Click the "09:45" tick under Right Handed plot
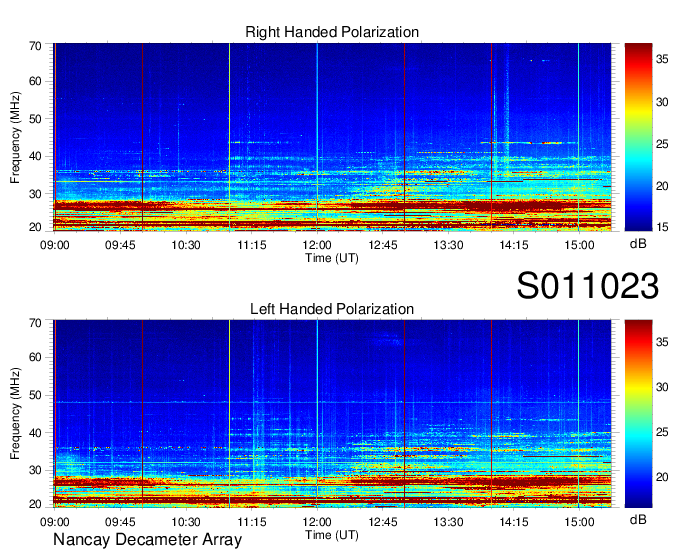The height and width of the screenshot is (552, 680). (120, 245)
